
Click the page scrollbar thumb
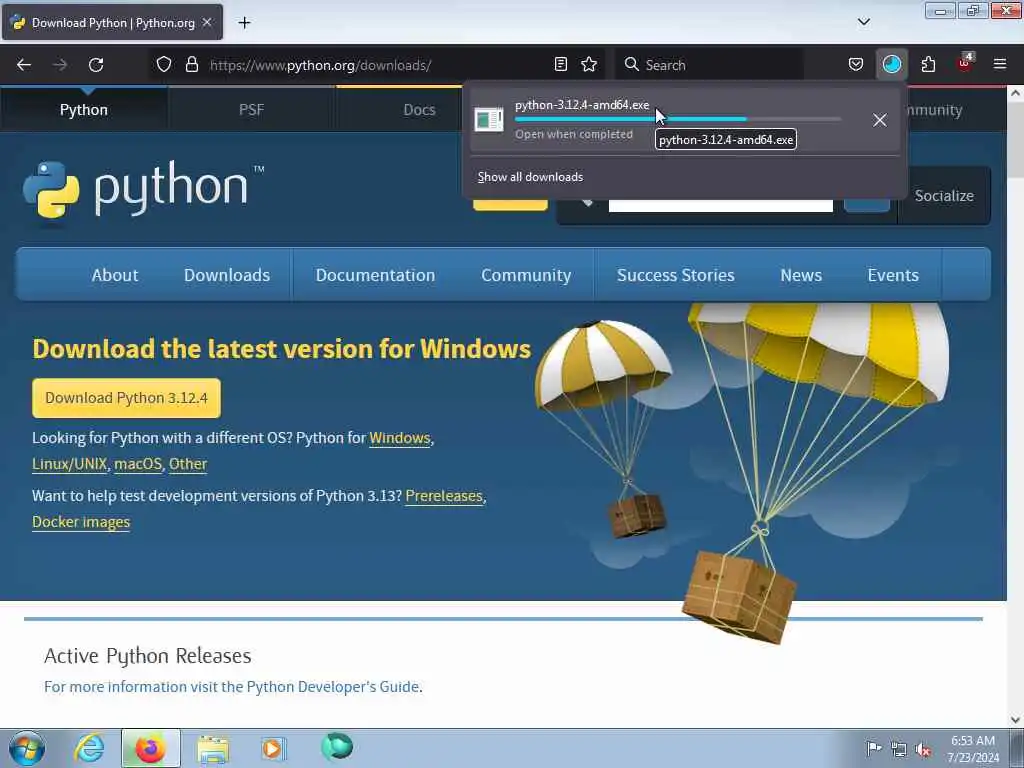tap(1015, 140)
